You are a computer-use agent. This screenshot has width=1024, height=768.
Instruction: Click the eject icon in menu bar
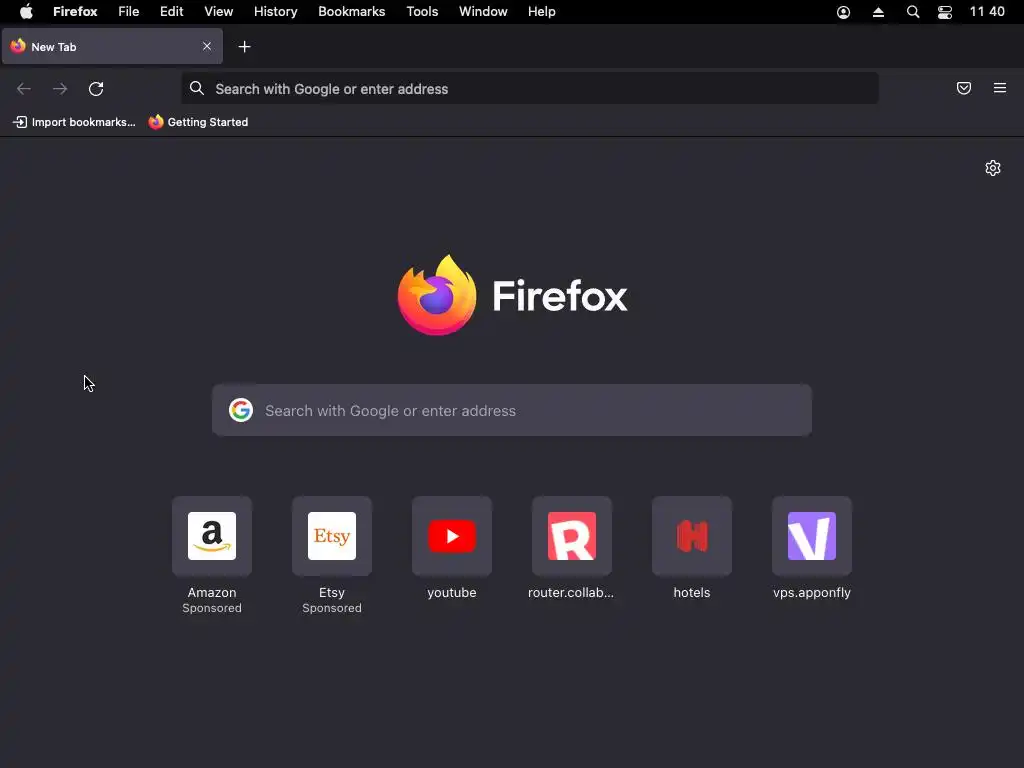click(878, 12)
